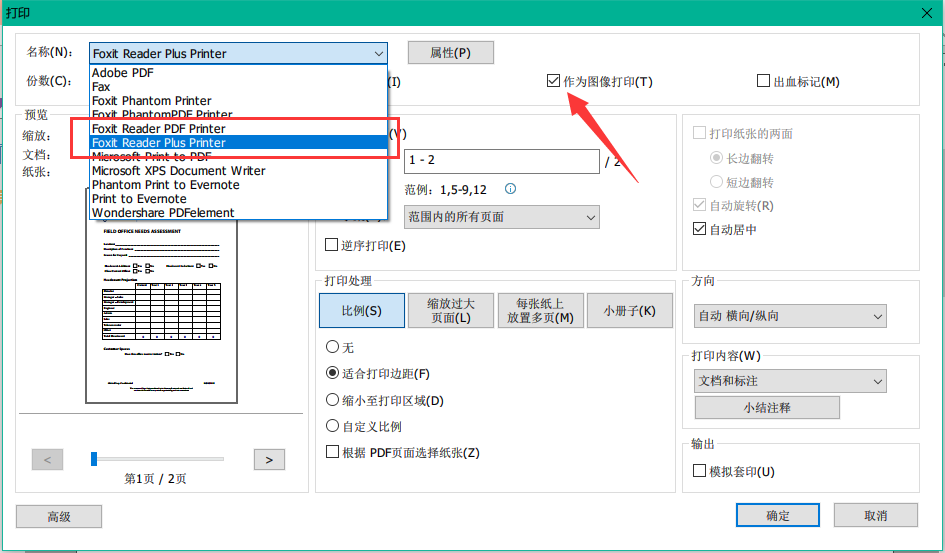Open the 高级 advanced settings button

click(59, 516)
